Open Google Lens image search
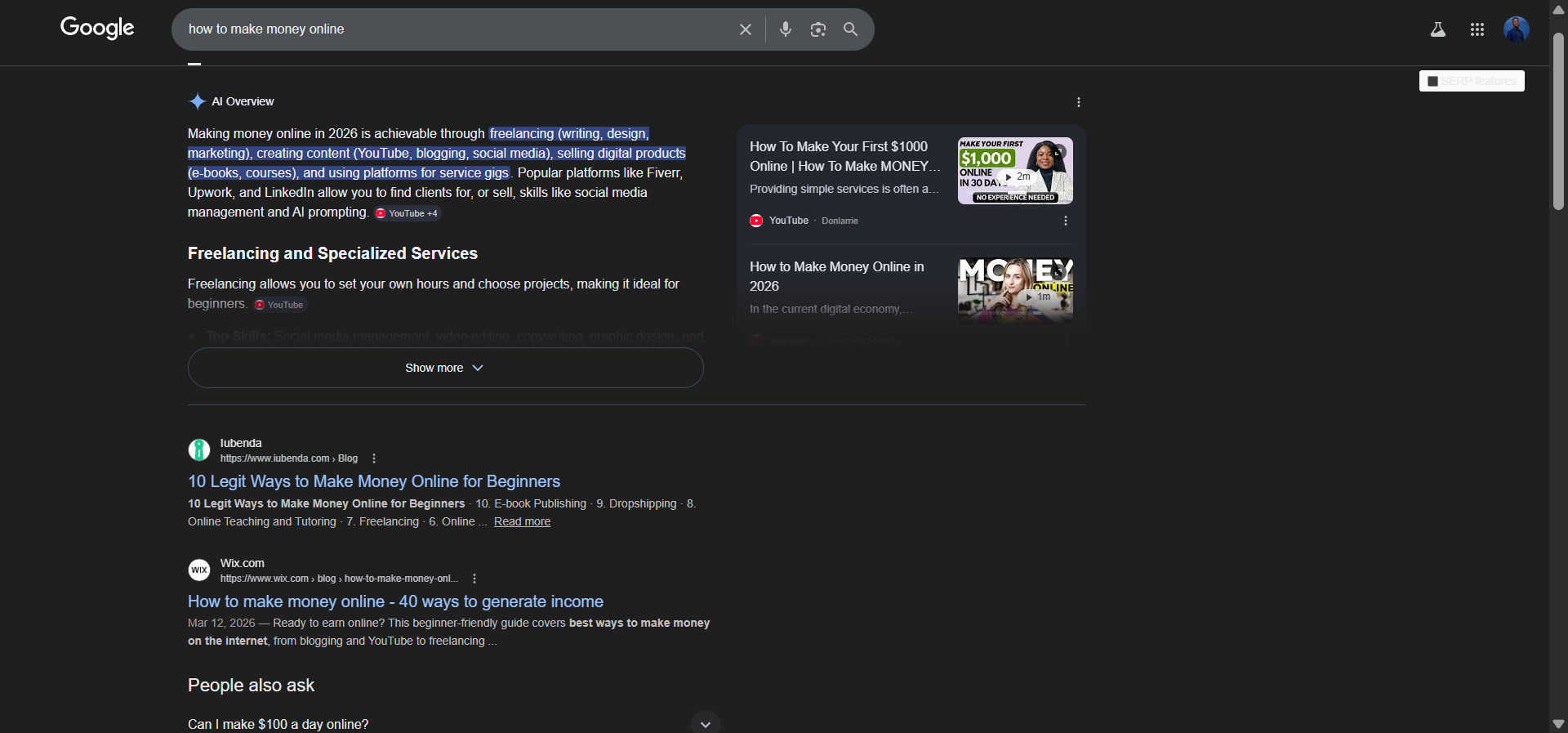The image size is (1568, 733). (817, 29)
